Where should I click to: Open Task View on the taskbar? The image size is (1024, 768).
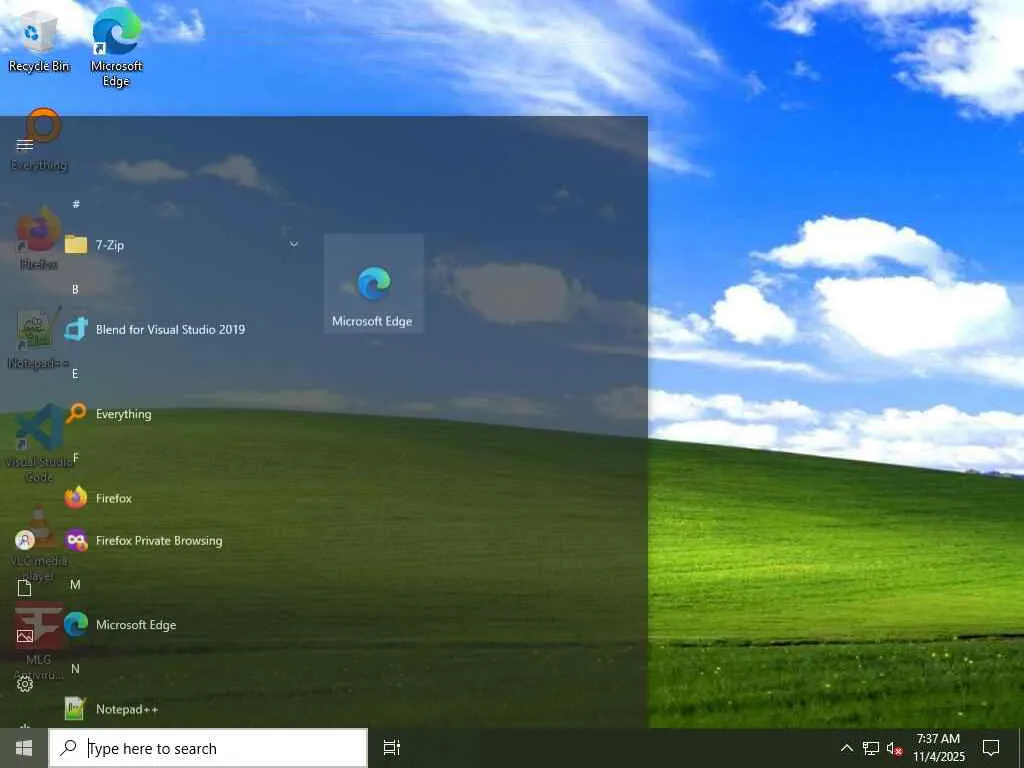click(x=391, y=748)
